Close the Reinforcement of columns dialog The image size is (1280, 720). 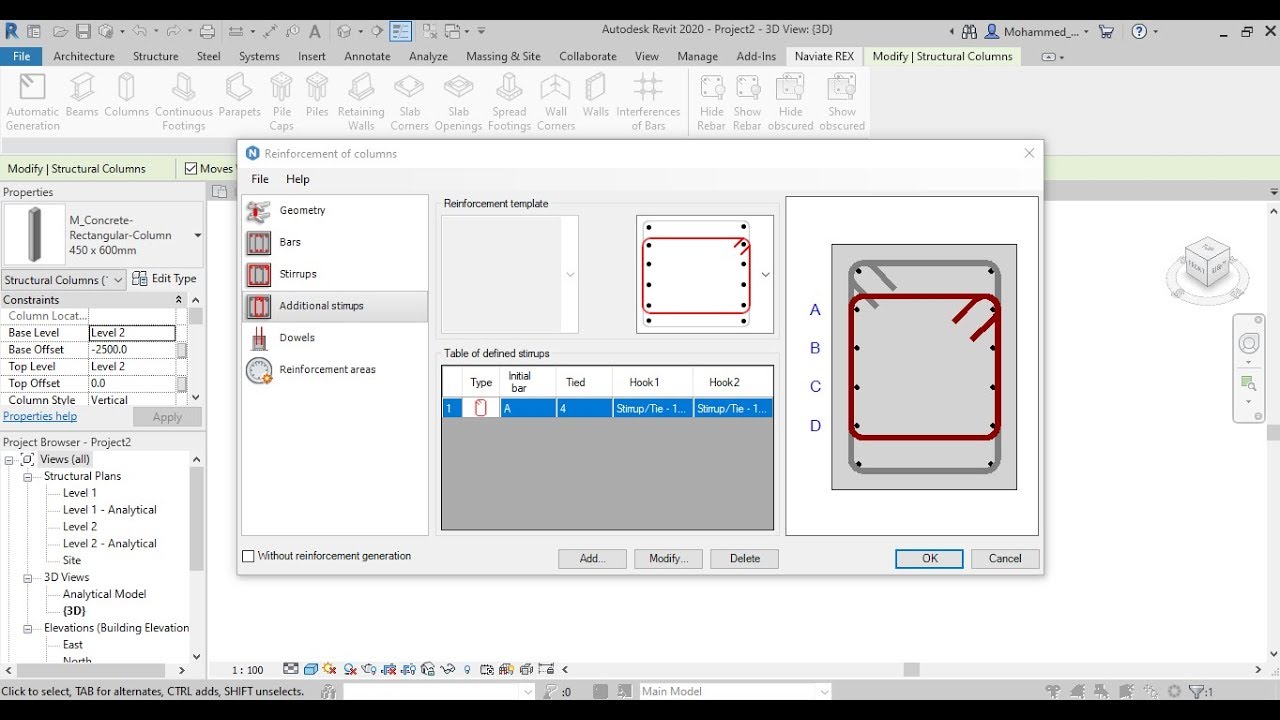pyautogui.click(x=1029, y=153)
